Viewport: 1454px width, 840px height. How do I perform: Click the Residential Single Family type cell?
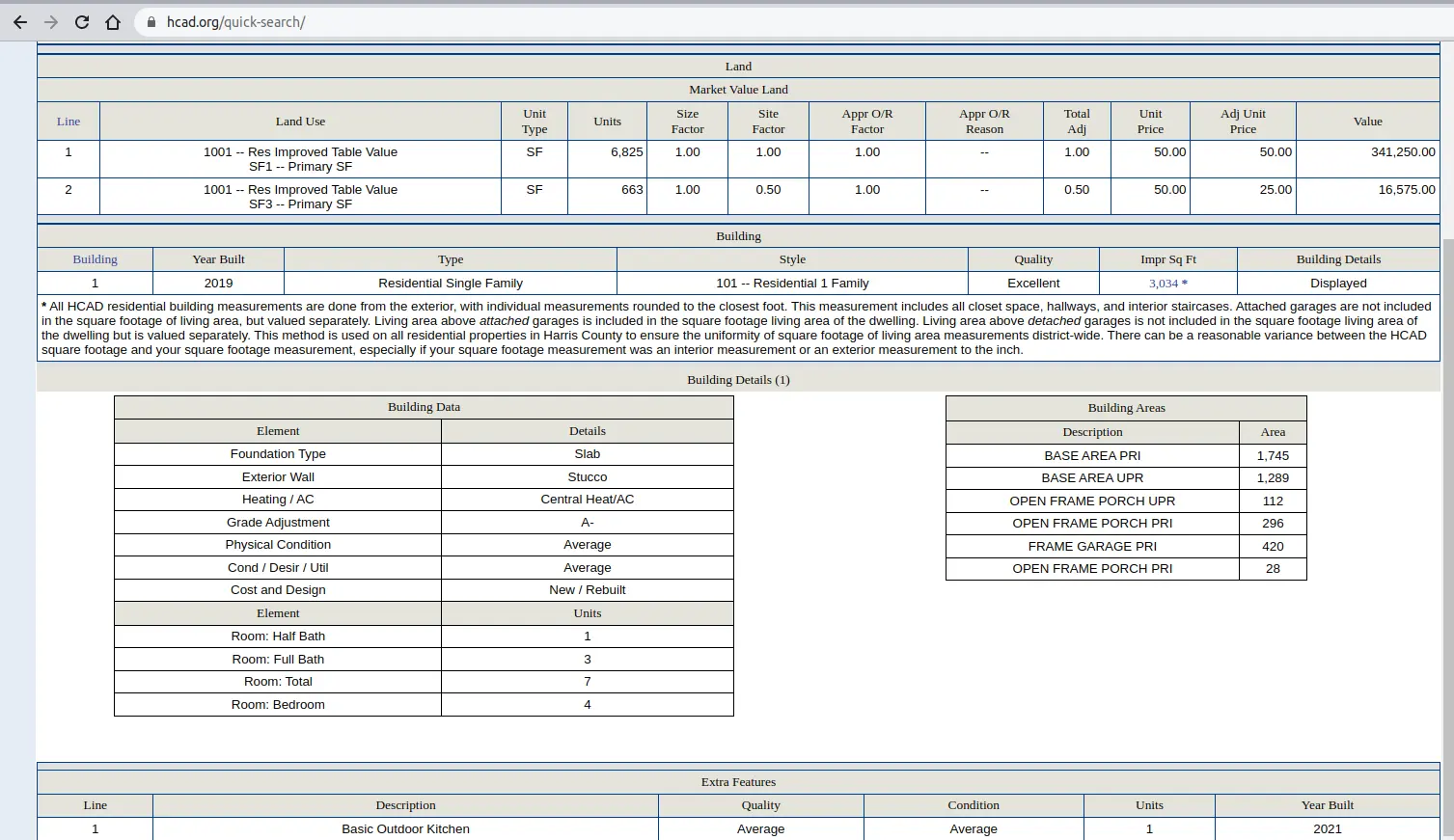tap(451, 284)
